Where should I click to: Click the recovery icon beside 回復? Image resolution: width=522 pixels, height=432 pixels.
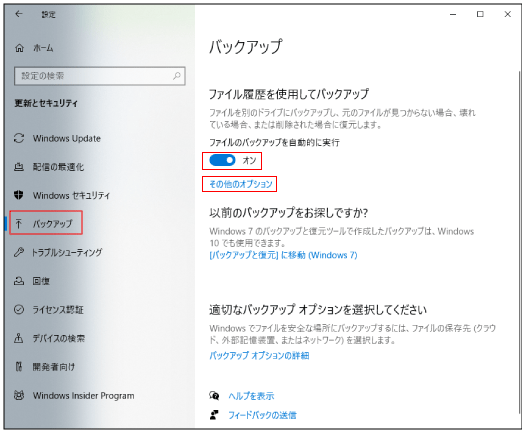[x=19, y=281]
